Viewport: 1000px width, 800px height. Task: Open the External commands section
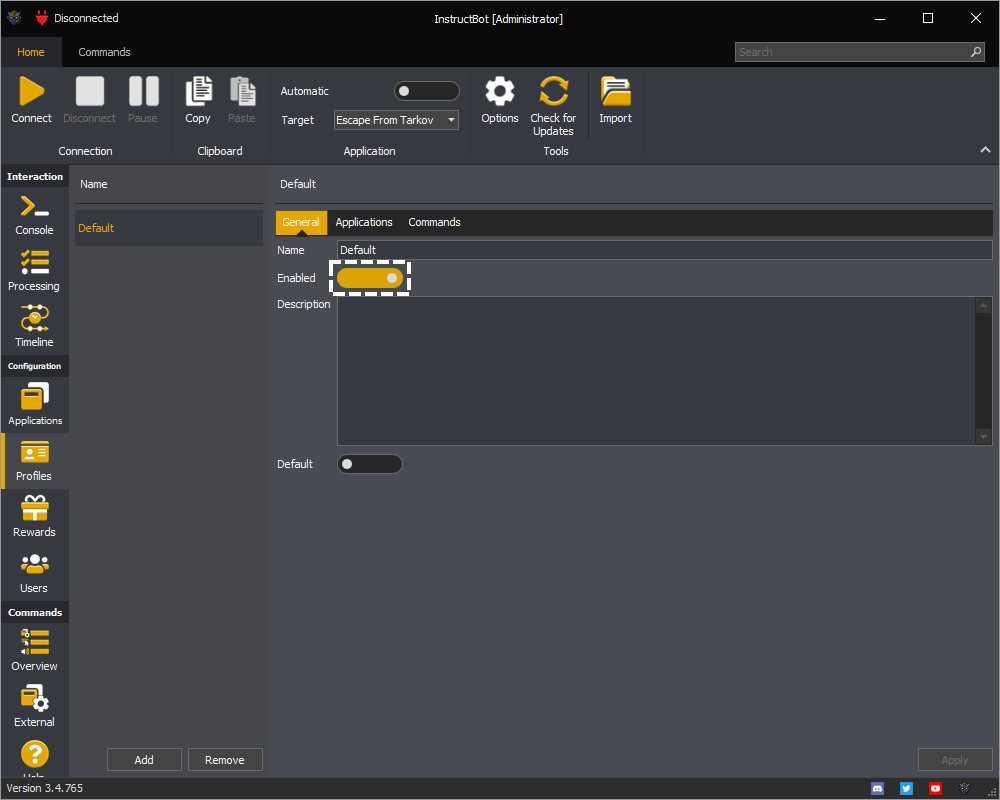point(34,707)
